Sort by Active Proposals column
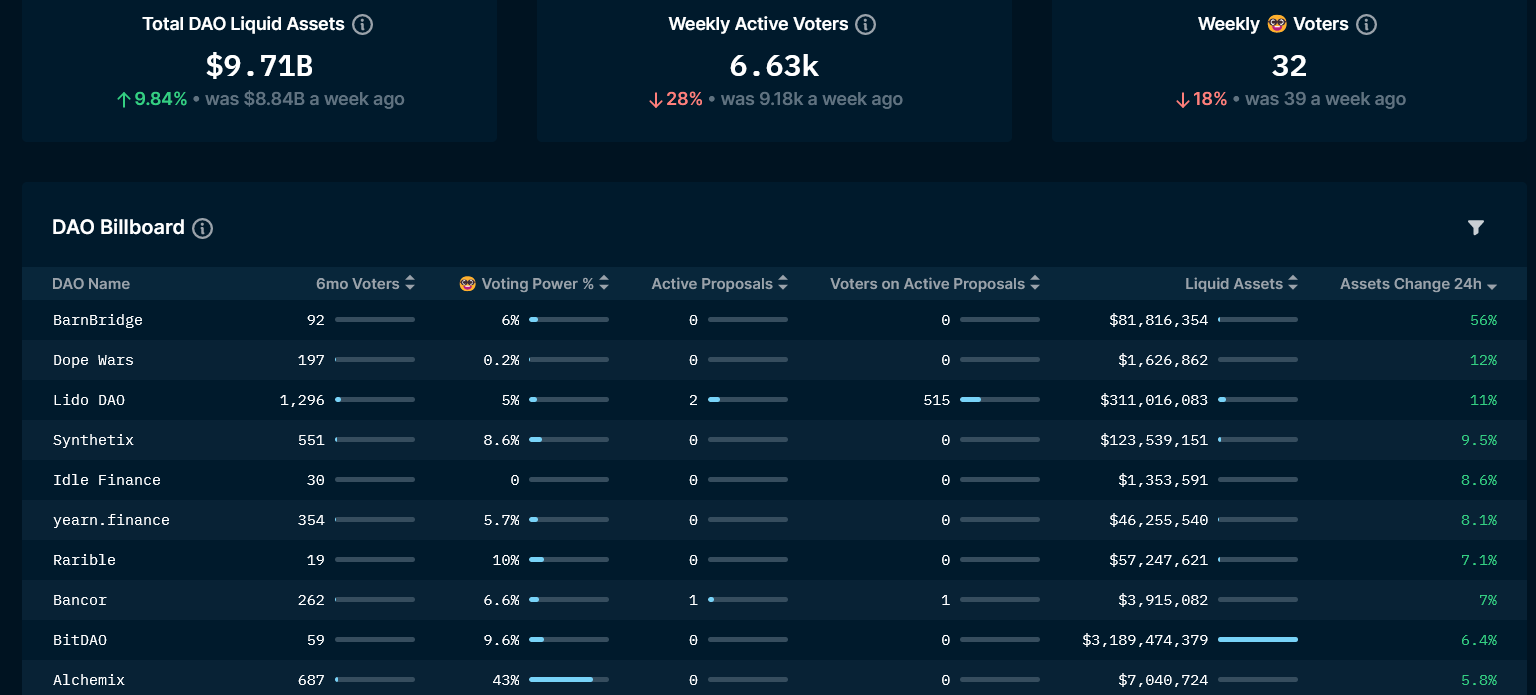Viewport: 1536px width, 695px height. point(720,284)
